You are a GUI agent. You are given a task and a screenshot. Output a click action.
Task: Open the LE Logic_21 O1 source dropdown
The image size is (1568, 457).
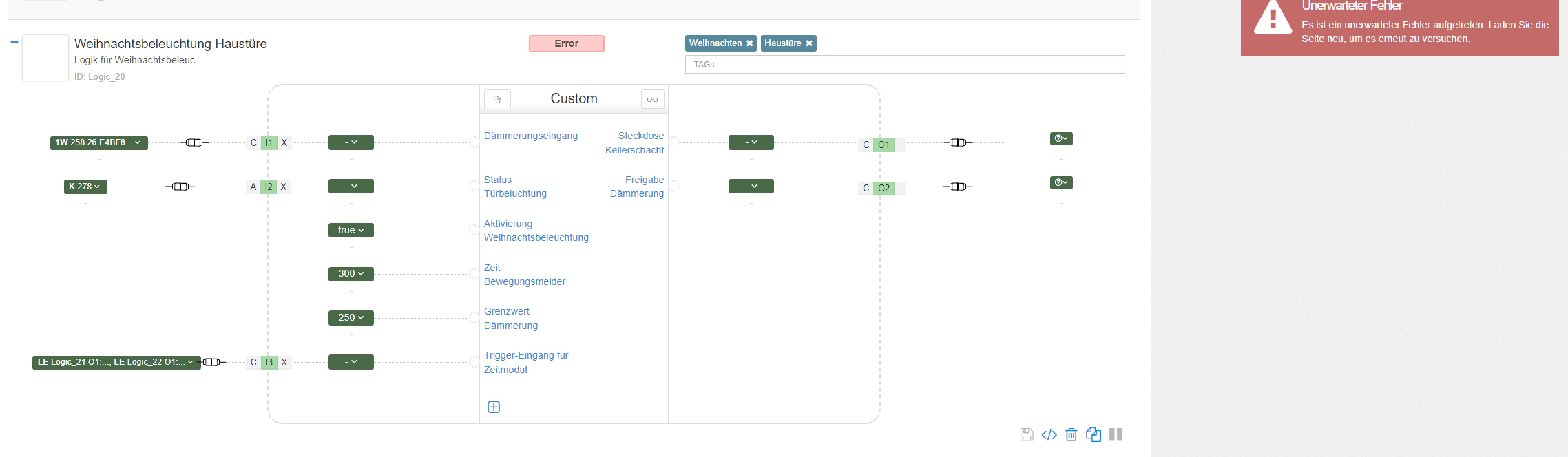116,362
